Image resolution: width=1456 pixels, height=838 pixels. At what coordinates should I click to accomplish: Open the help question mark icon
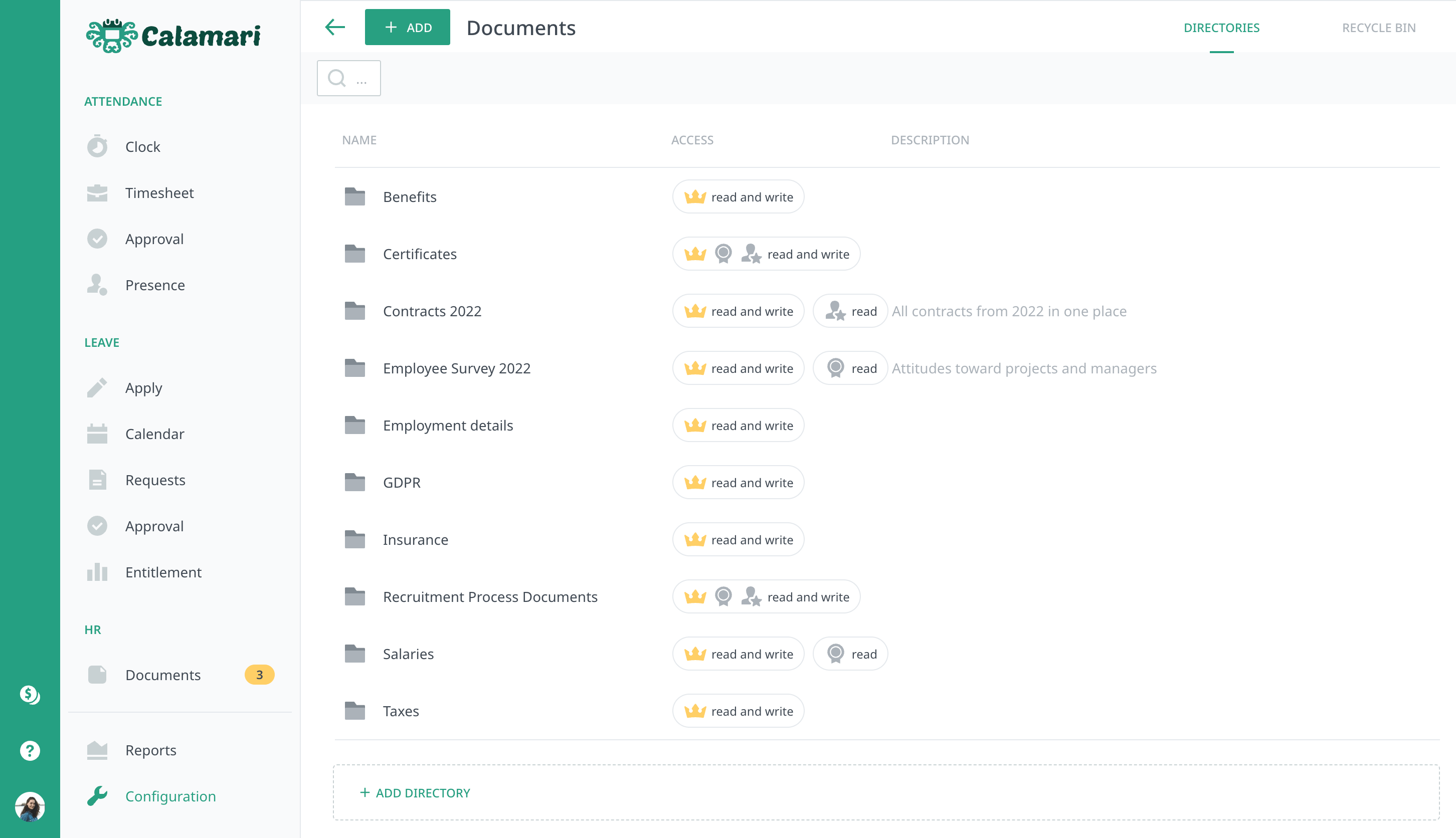click(30, 750)
